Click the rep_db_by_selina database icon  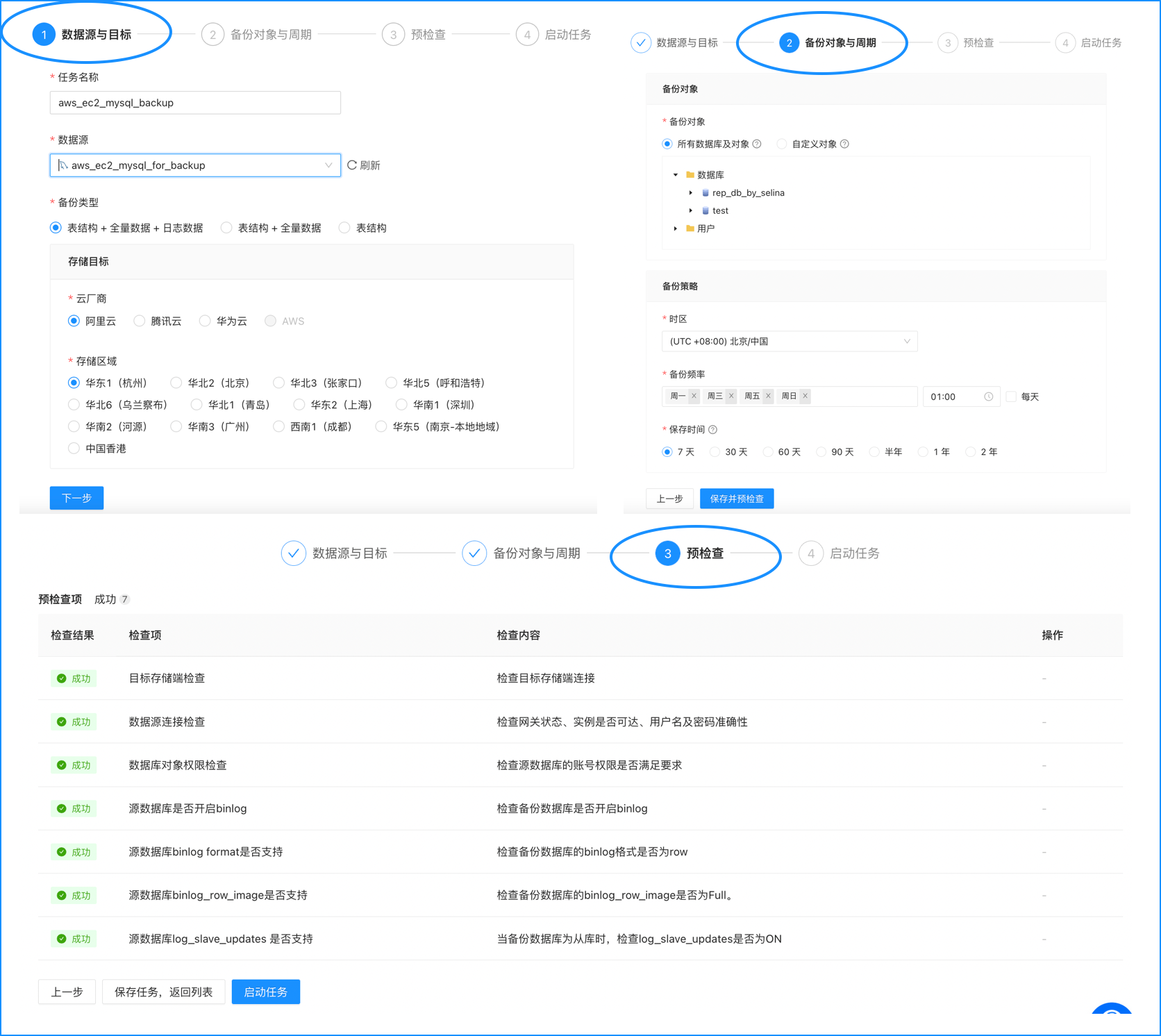(x=705, y=193)
